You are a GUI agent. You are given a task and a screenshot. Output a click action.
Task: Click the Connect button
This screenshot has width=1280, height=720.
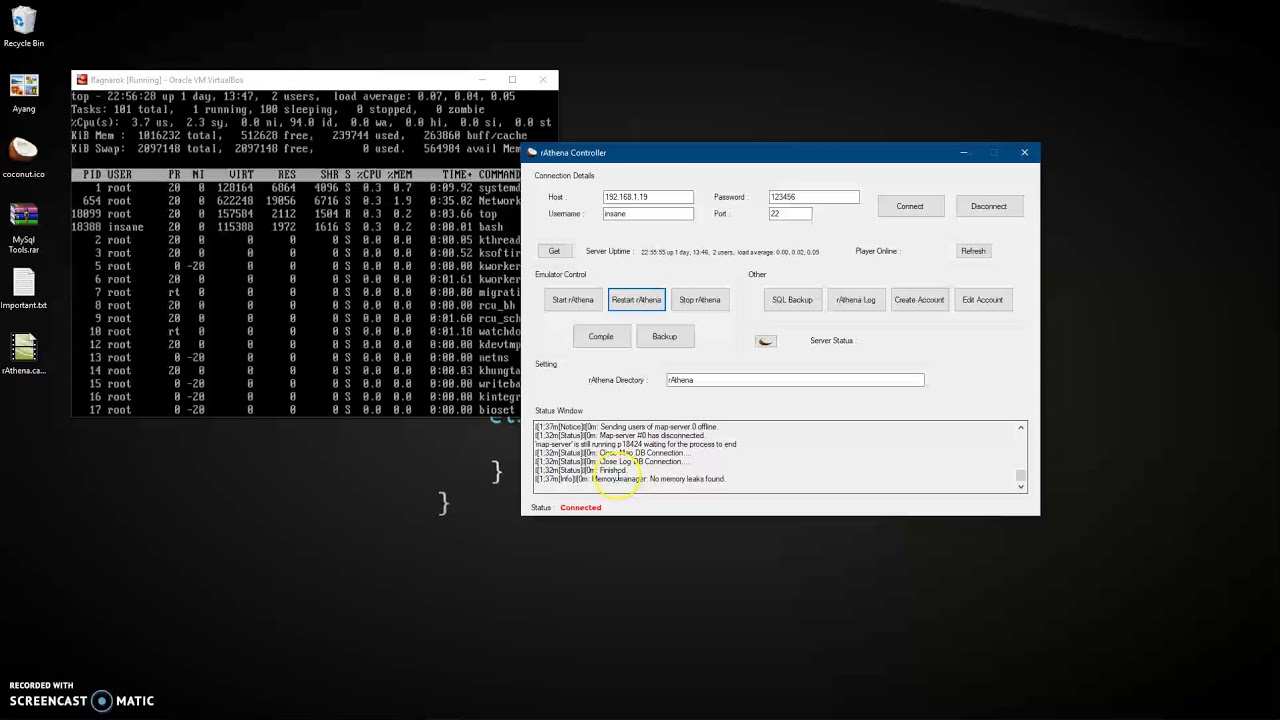910,206
